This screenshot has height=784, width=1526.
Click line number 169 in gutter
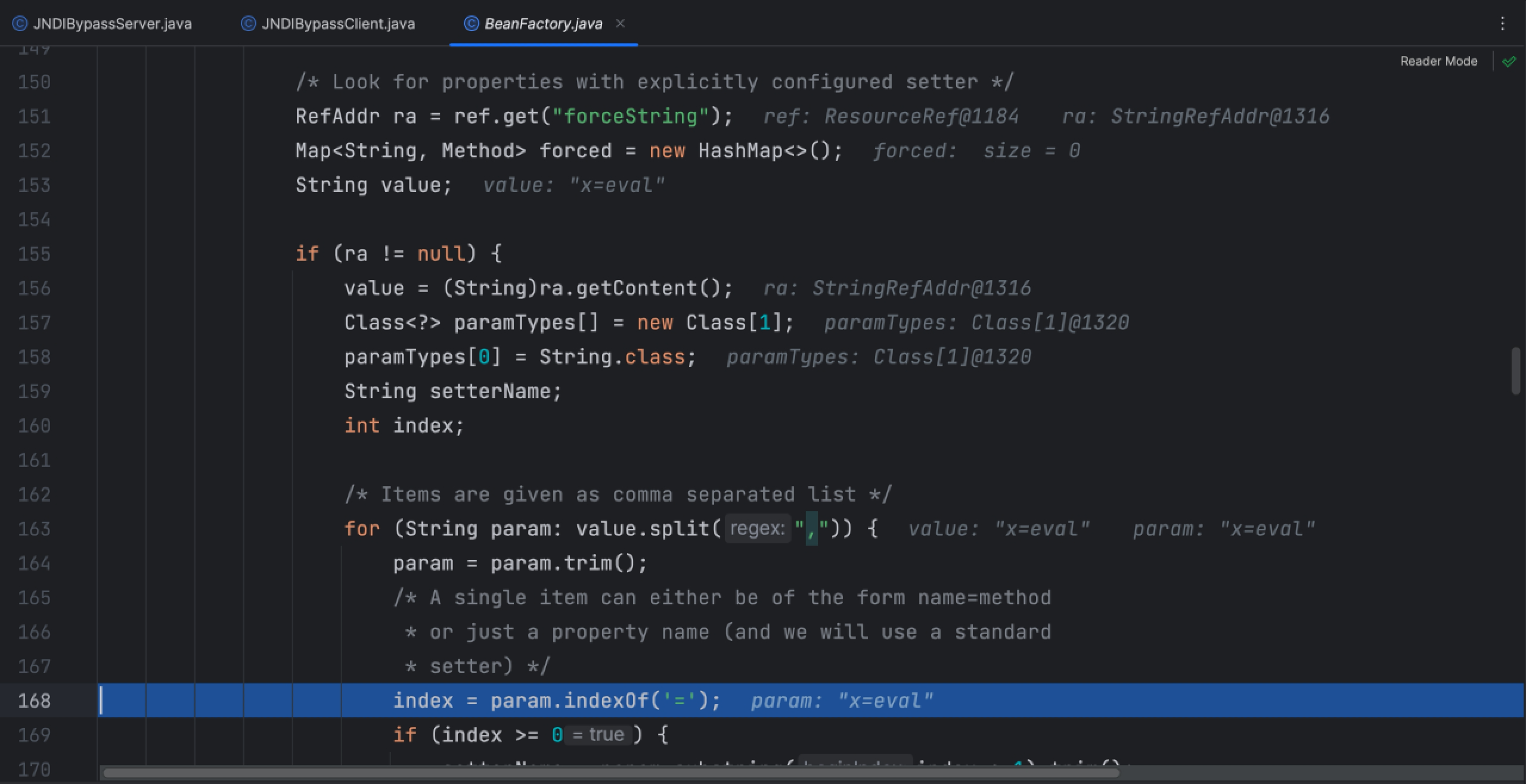35,735
